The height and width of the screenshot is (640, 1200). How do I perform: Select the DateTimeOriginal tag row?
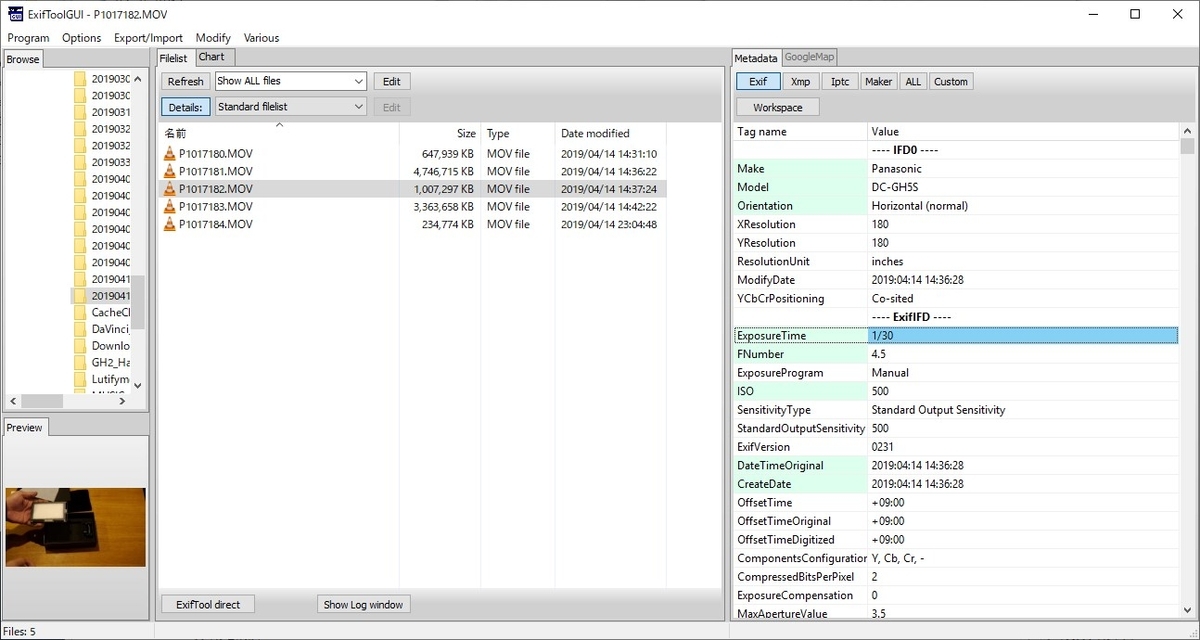(956, 465)
